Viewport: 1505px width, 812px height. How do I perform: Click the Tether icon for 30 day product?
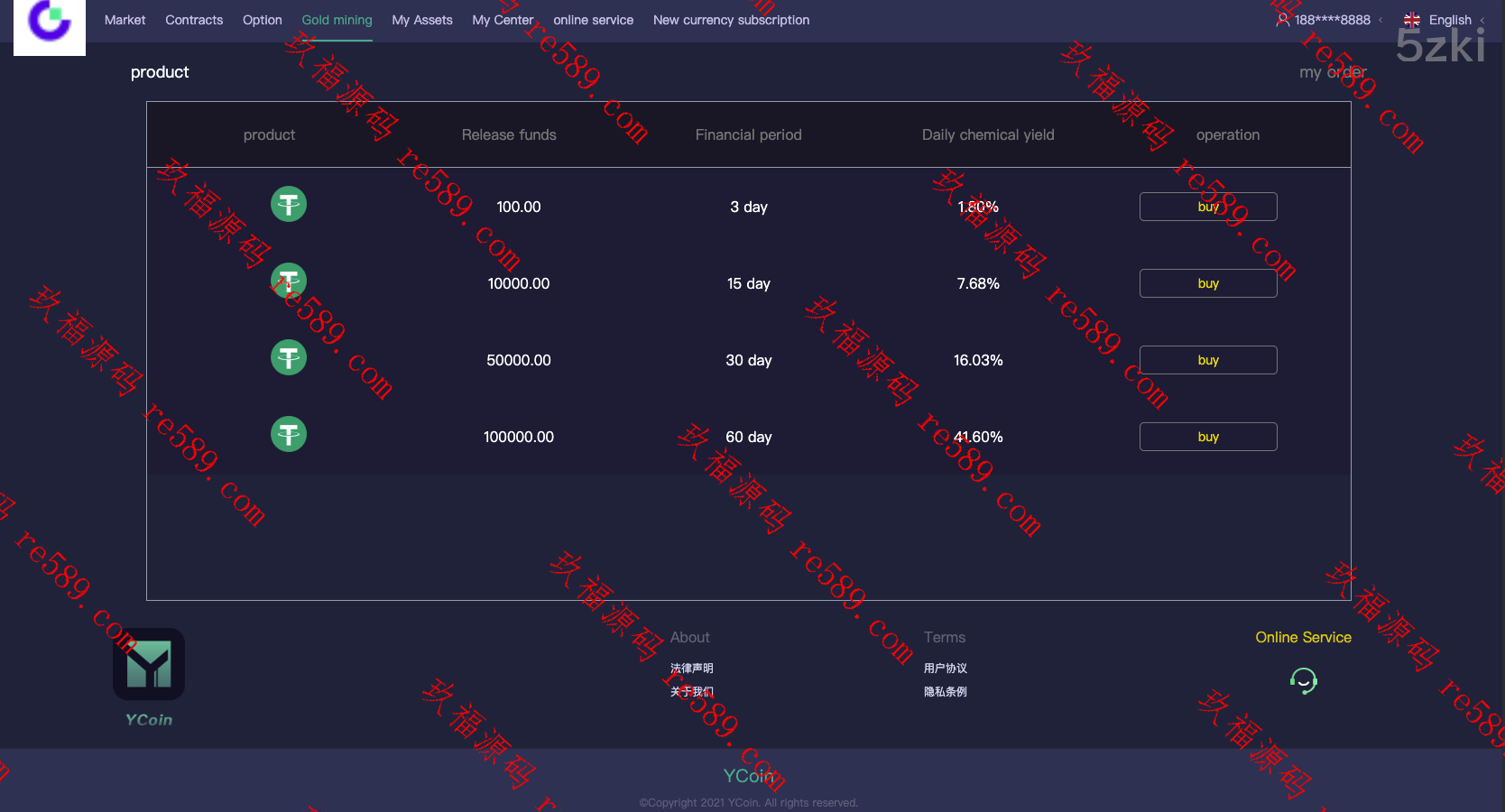(x=289, y=358)
